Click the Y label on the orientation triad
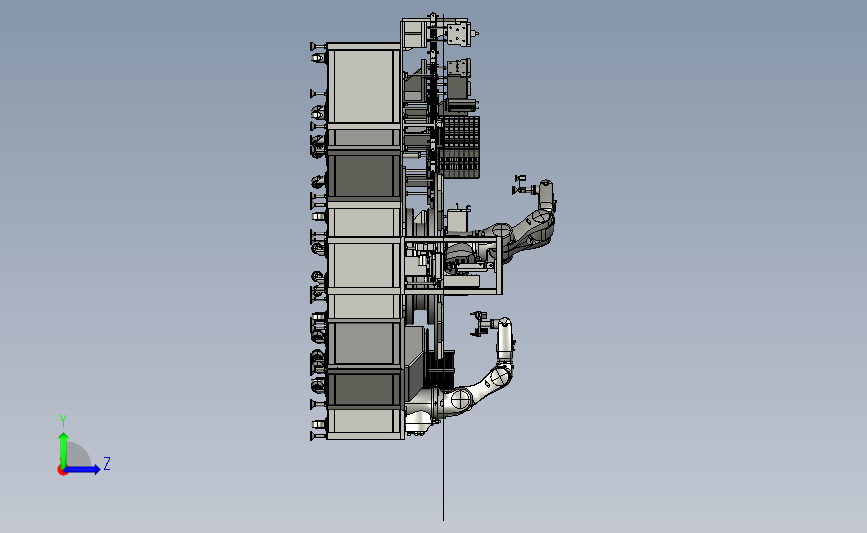Image resolution: width=867 pixels, height=533 pixels. click(63, 421)
